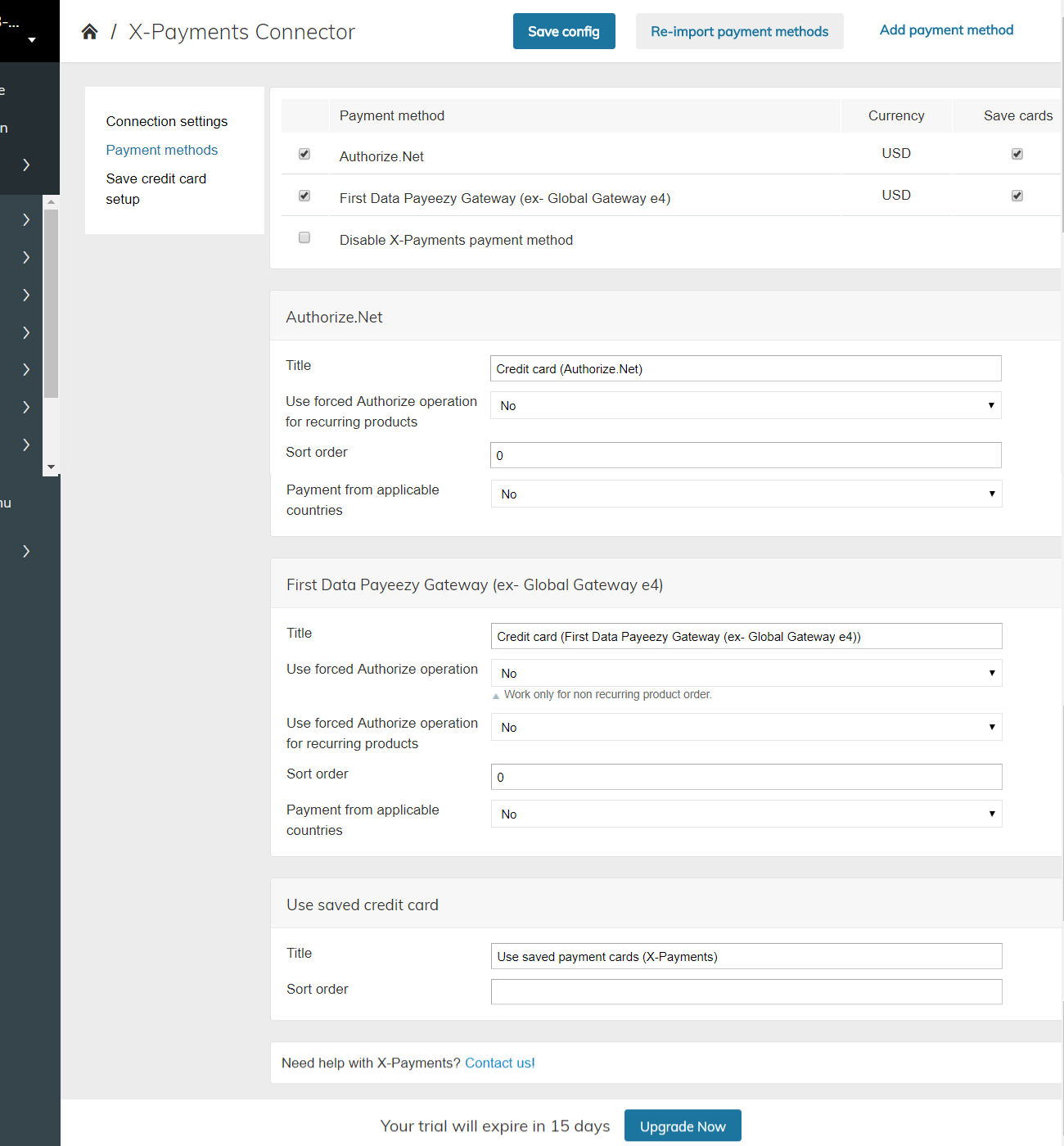The height and width of the screenshot is (1146, 1064).
Task: Open the top-left store dropdown caret
Action: point(32,39)
